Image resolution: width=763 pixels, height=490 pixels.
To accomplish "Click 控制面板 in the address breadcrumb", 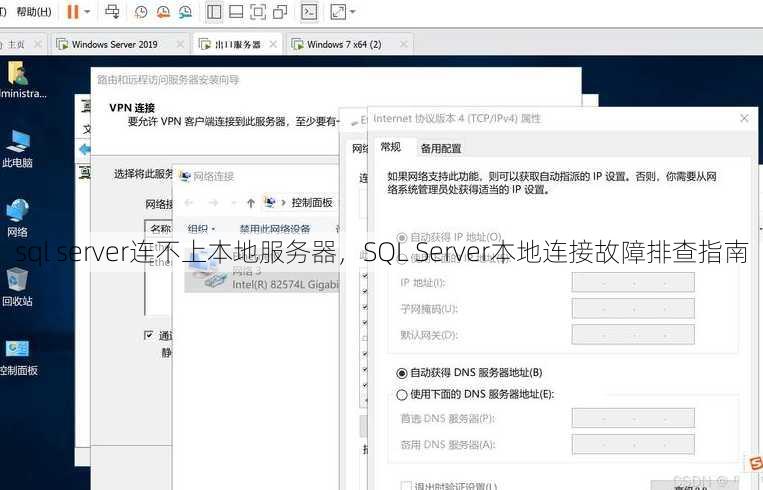I will click(x=312, y=202).
